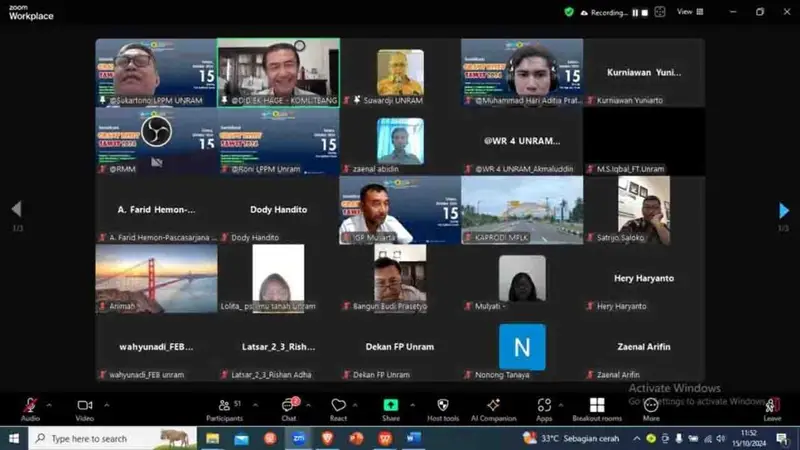This screenshot has width=800, height=450.
Task: Open the More options menu
Action: (x=651, y=408)
